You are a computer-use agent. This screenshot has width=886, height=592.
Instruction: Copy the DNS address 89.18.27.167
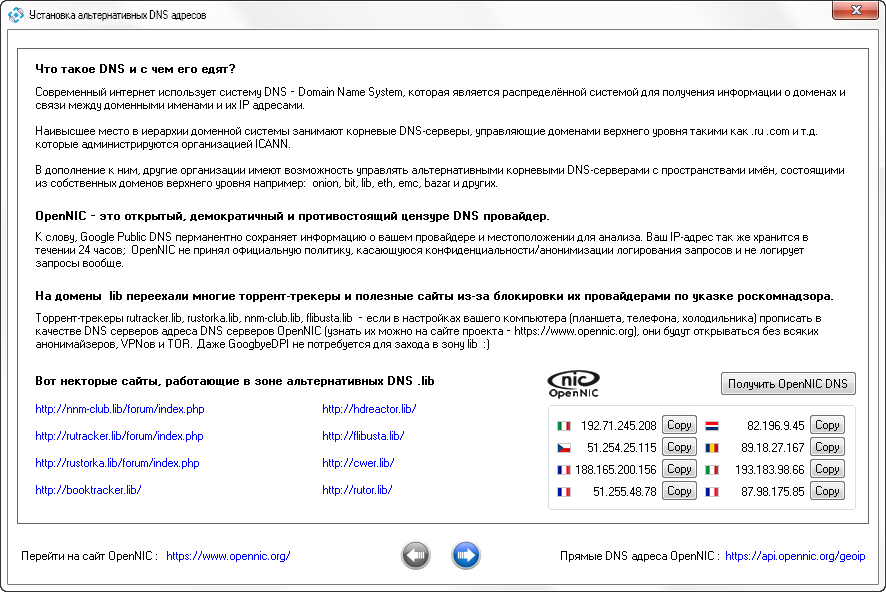tap(827, 447)
